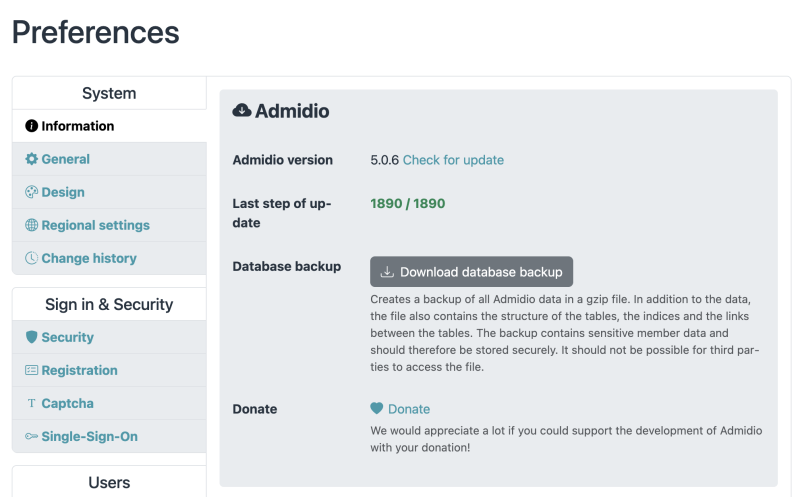800x497 pixels.
Task: Click the info icon beside Information
Action: click(x=32, y=126)
